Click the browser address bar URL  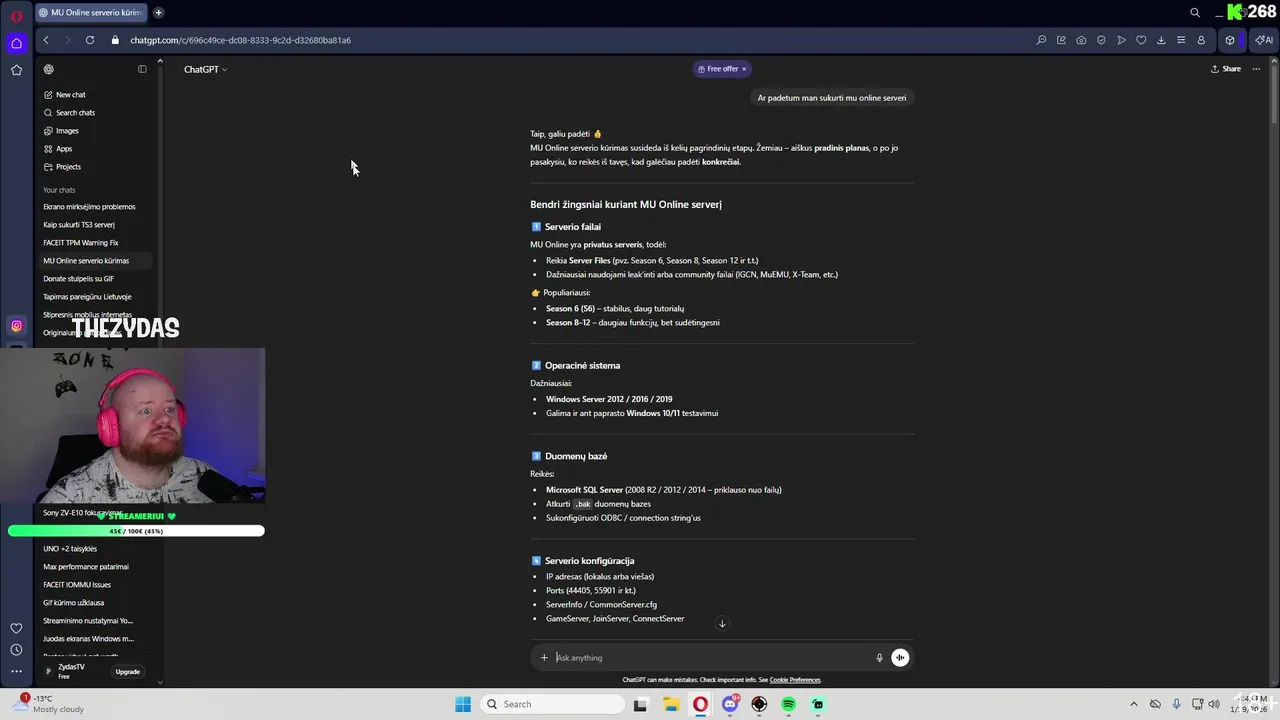pos(240,40)
